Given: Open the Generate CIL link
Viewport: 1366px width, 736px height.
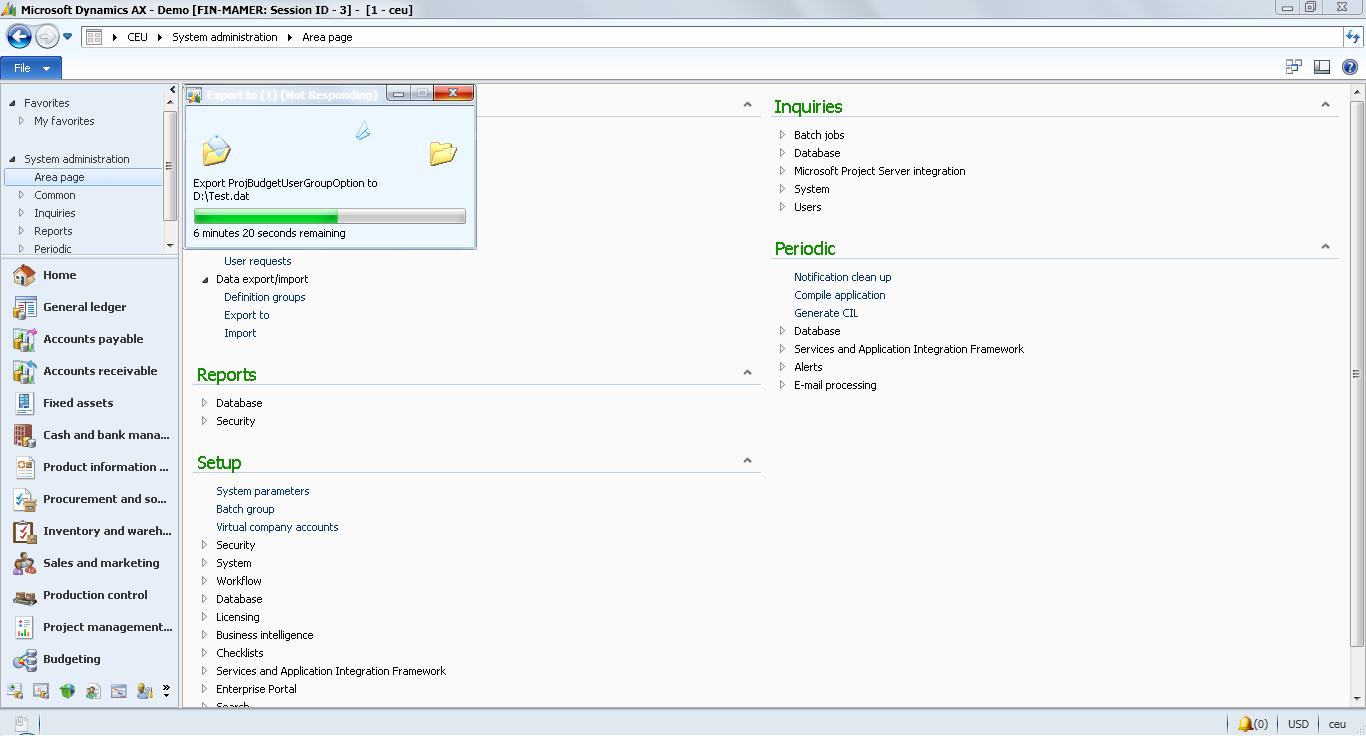Looking at the screenshot, I should click(x=826, y=313).
